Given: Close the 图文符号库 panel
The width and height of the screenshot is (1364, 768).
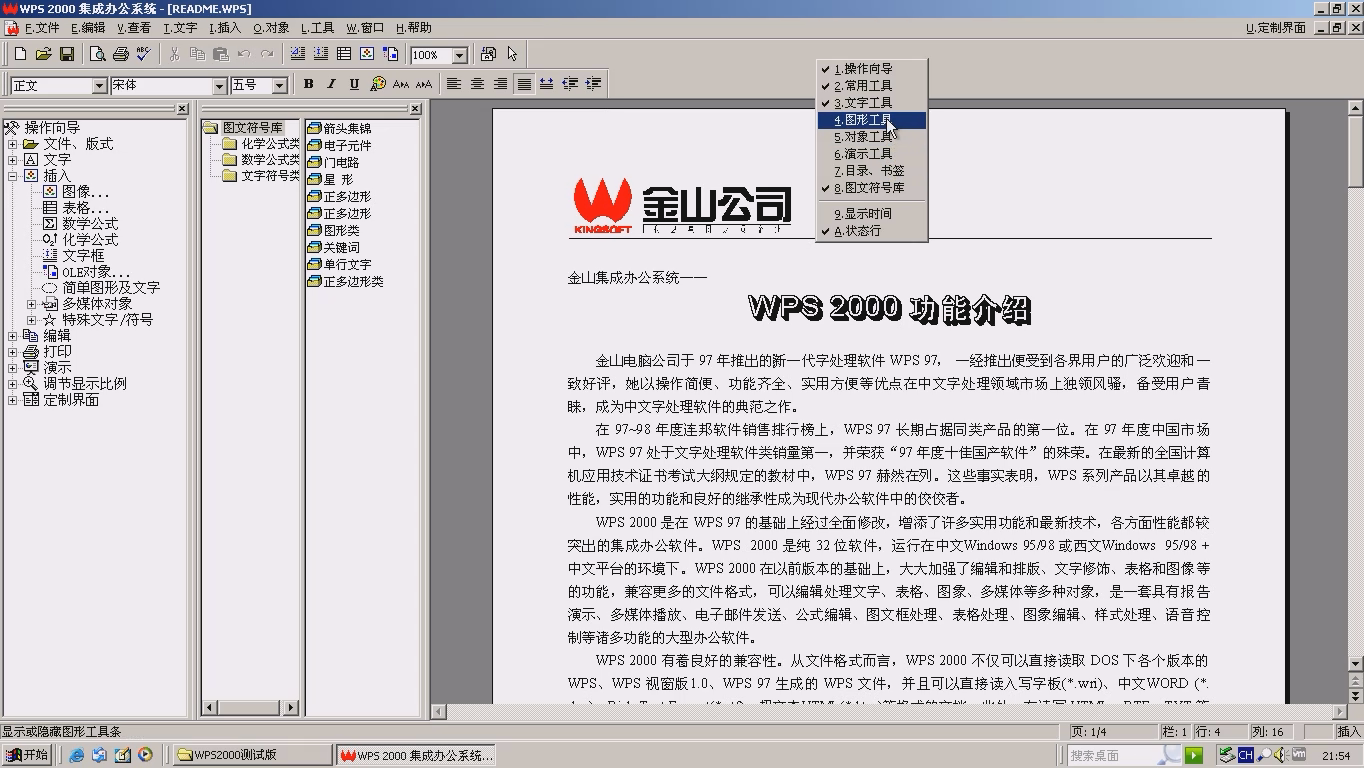Looking at the screenshot, I should click(x=415, y=109).
